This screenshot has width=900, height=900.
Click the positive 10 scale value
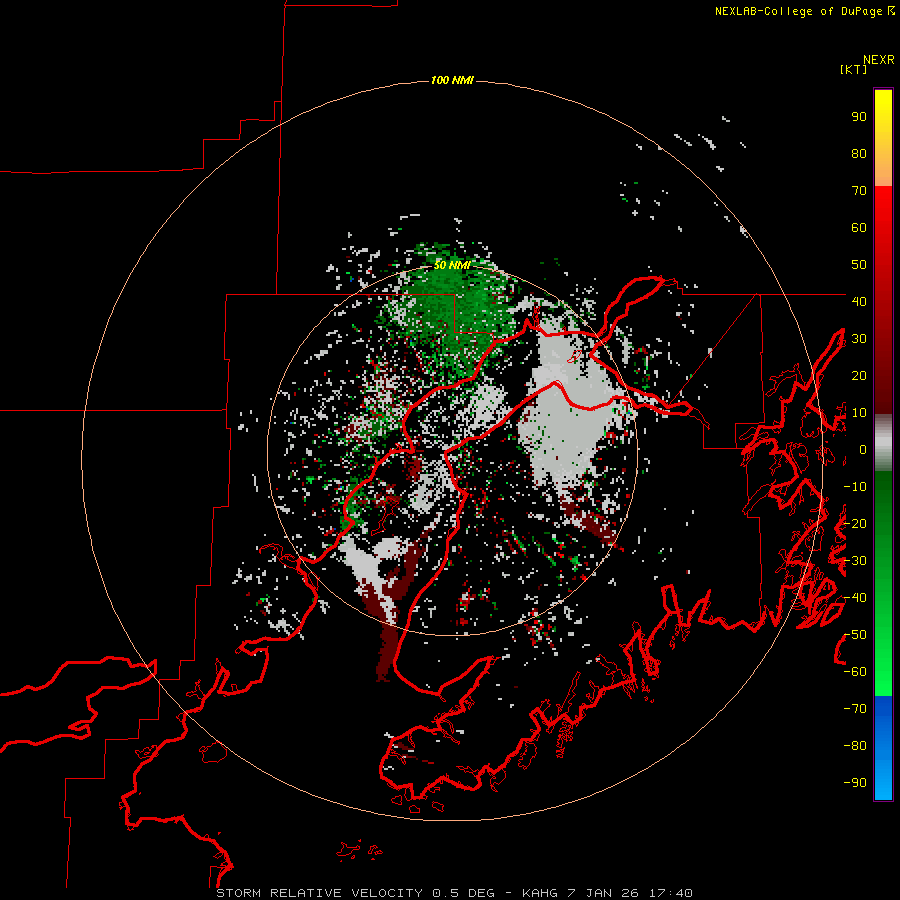click(x=859, y=413)
